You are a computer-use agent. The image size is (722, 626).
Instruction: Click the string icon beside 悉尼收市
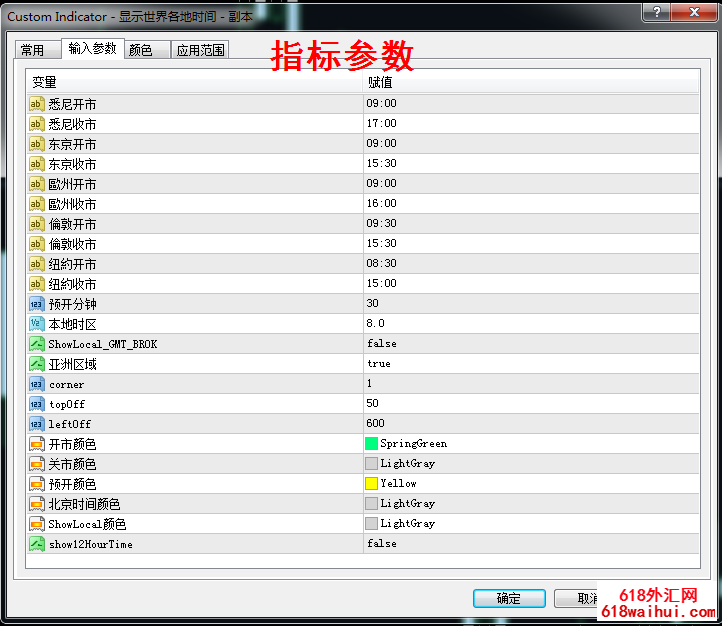pyautogui.click(x=36, y=124)
